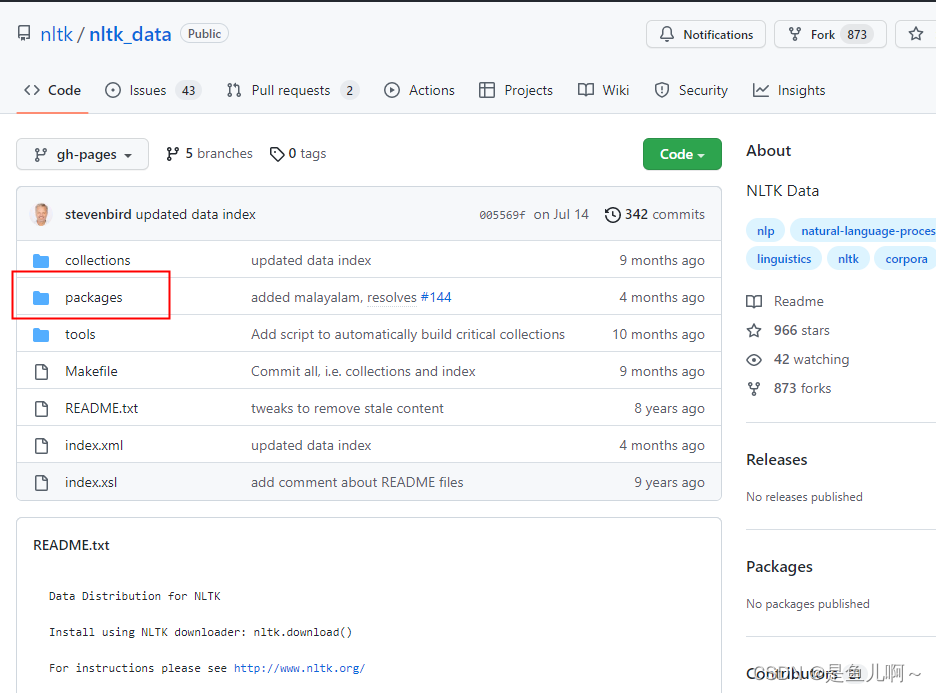
Task: Click the Pull requests count badge 2
Action: [350, 90]
